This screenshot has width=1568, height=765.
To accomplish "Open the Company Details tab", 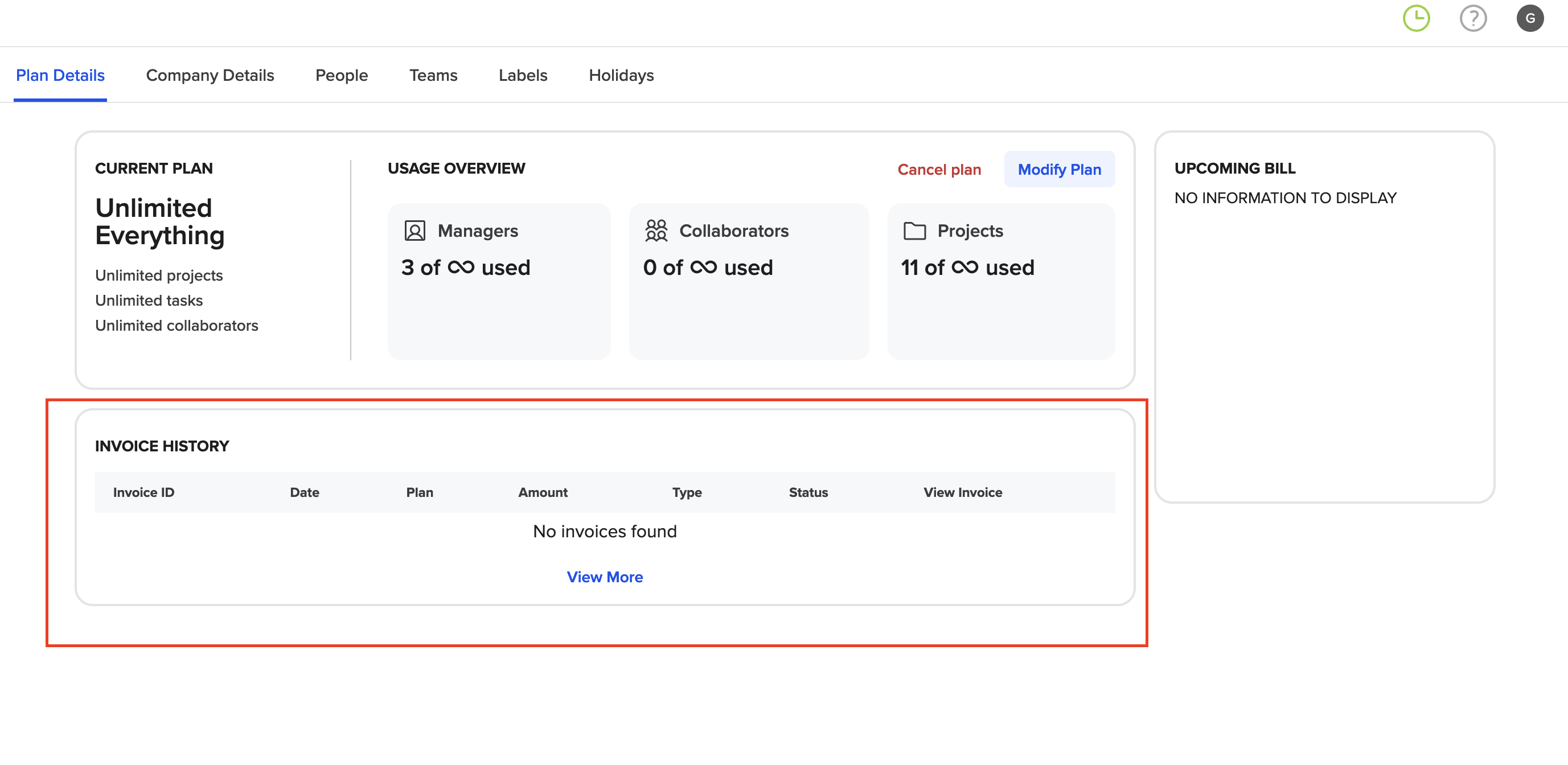I will [x=210, y=76].
